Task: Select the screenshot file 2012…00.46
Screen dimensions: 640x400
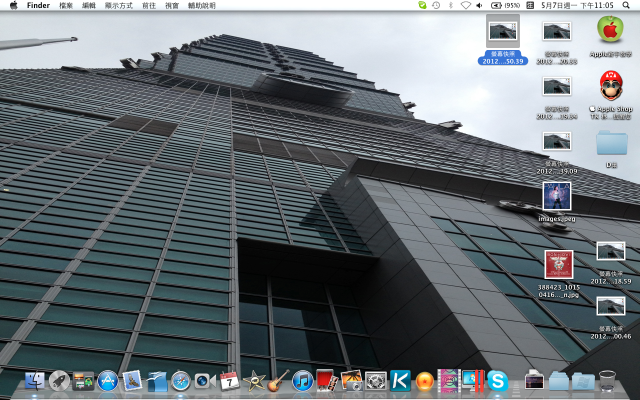Action: coord(611,318)
